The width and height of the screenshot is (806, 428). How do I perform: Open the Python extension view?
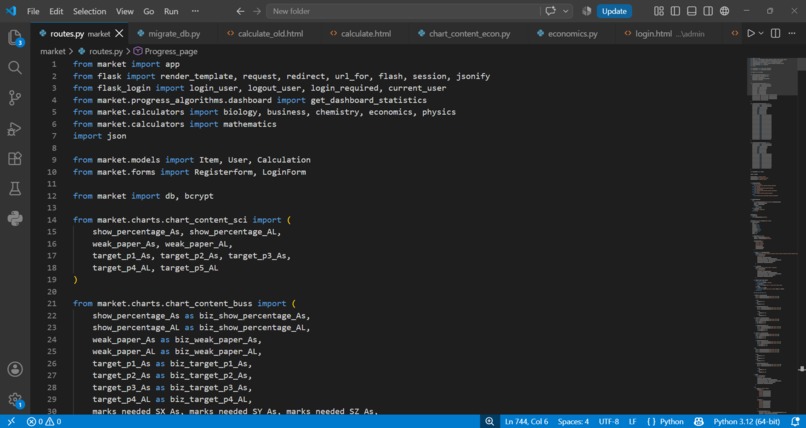(x=15, y=219)
